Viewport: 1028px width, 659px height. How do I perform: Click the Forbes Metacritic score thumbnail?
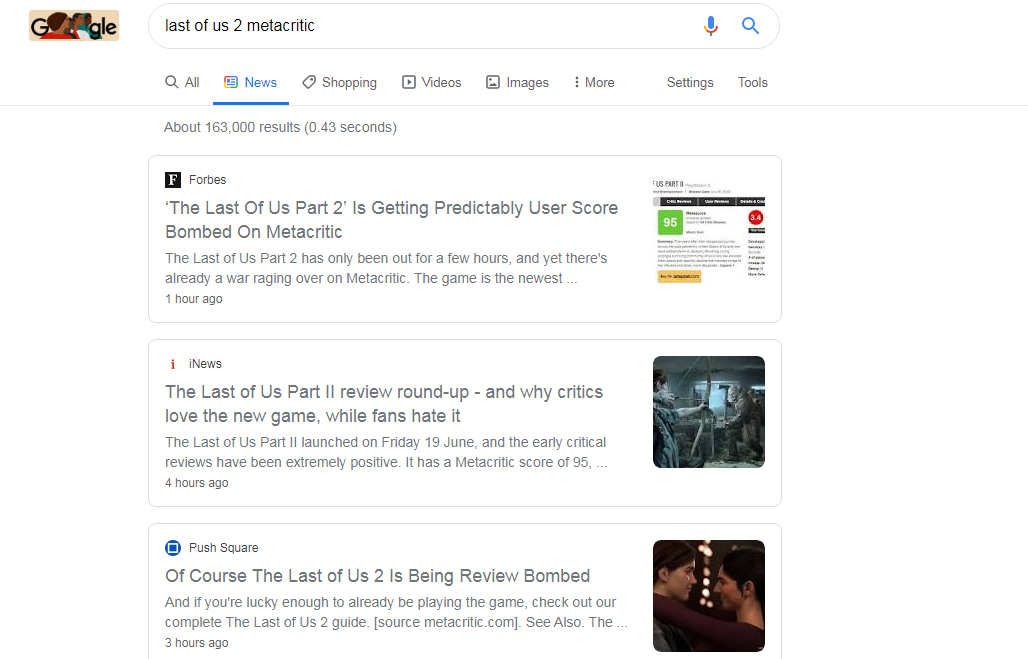pos(709,228)
